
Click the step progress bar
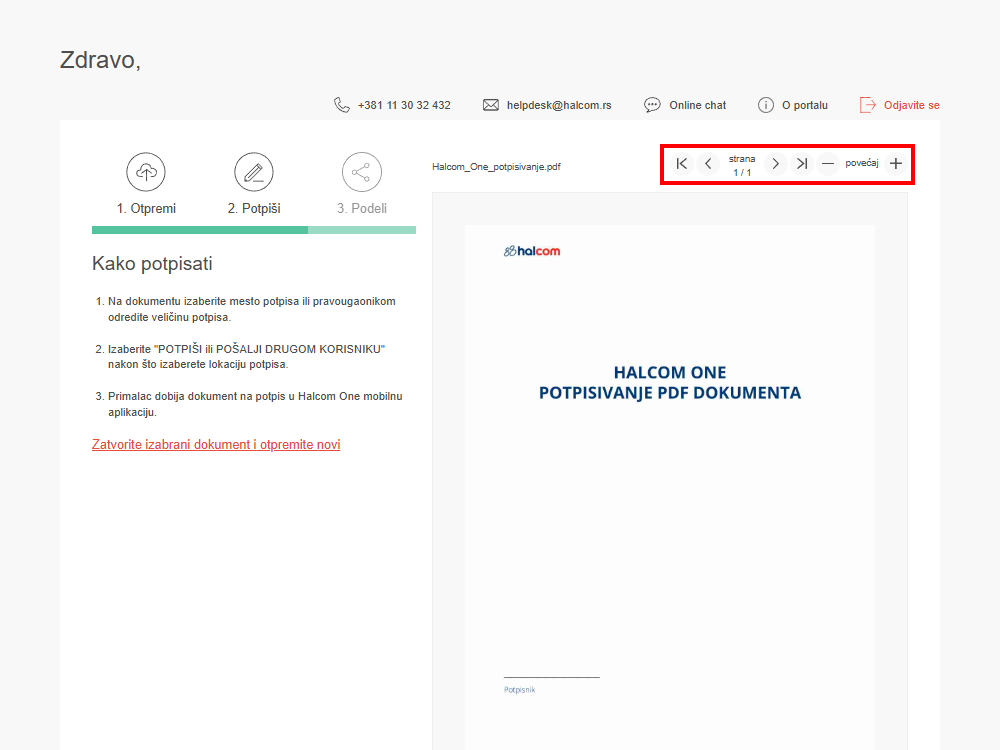point(254,230)
